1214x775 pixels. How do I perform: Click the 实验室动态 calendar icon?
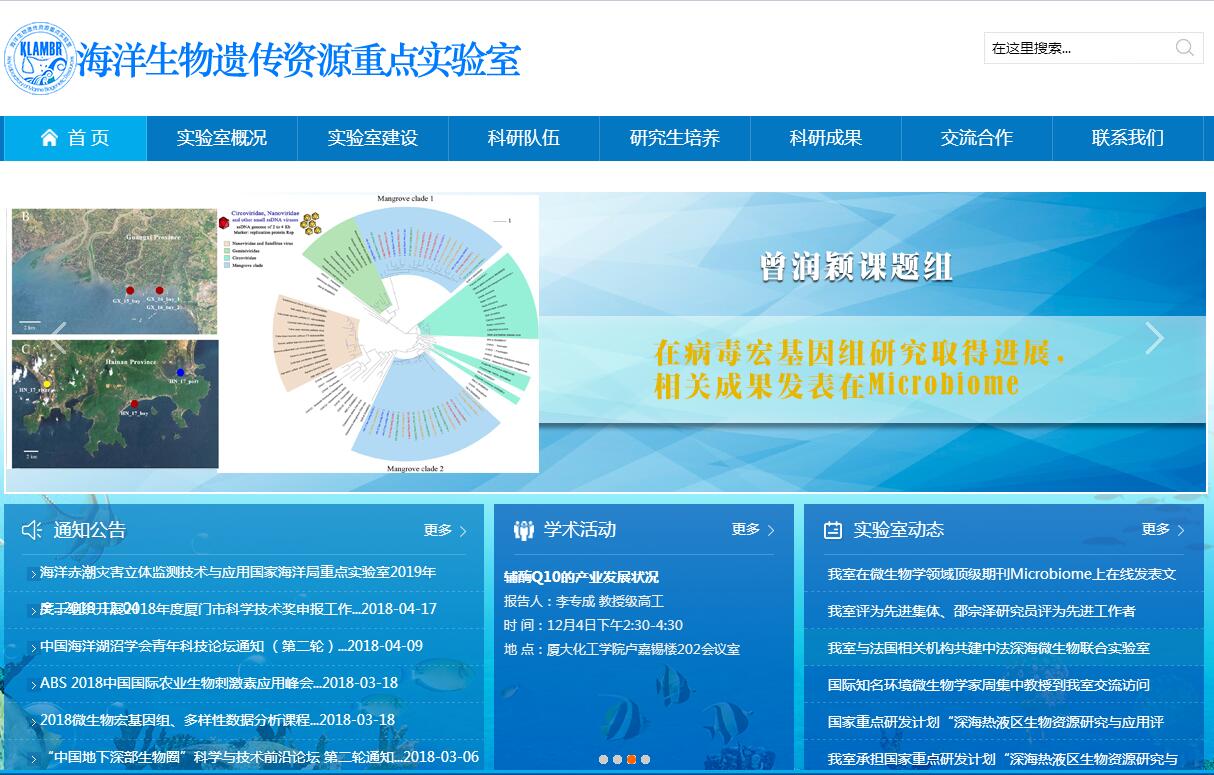[x=832, y=530]
